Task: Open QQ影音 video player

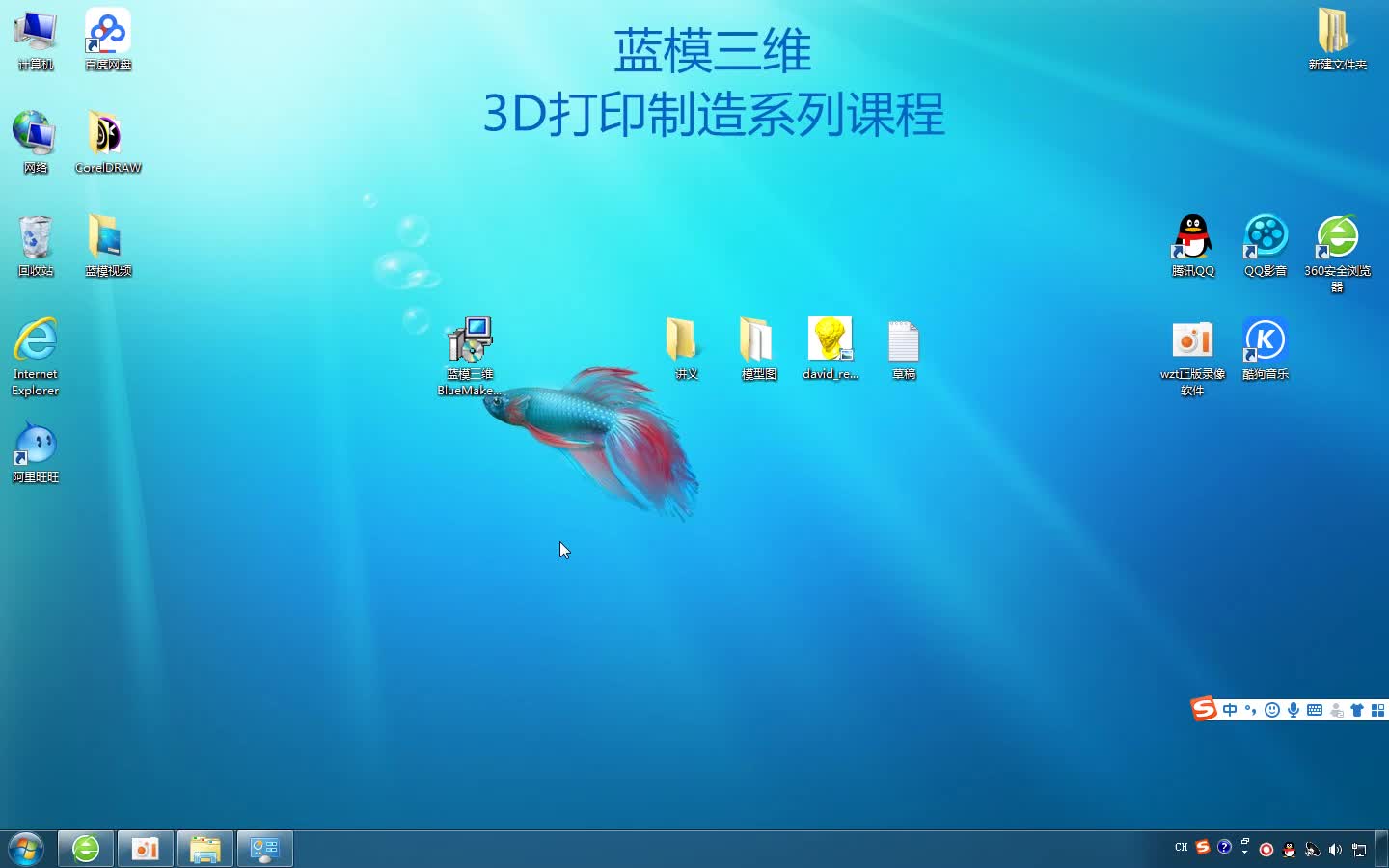Action: (x=1265, y=236)
